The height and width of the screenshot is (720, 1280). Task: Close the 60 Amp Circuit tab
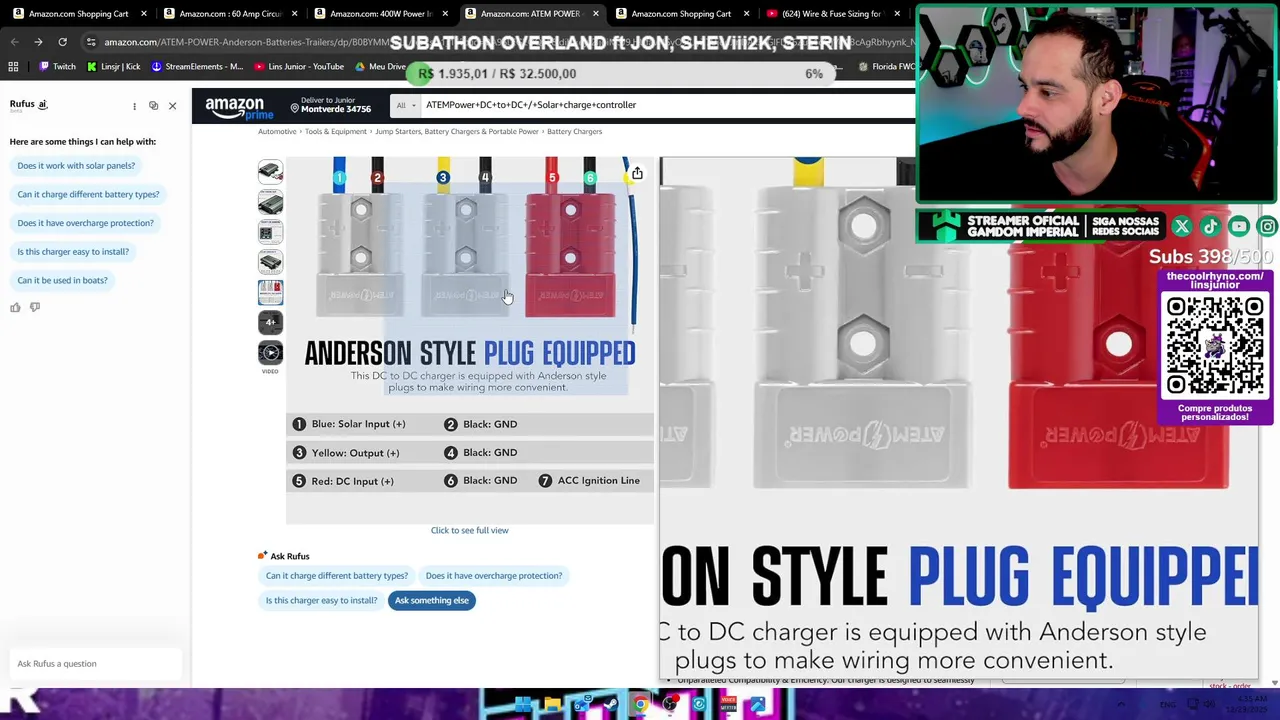click(x=294, y=14)
